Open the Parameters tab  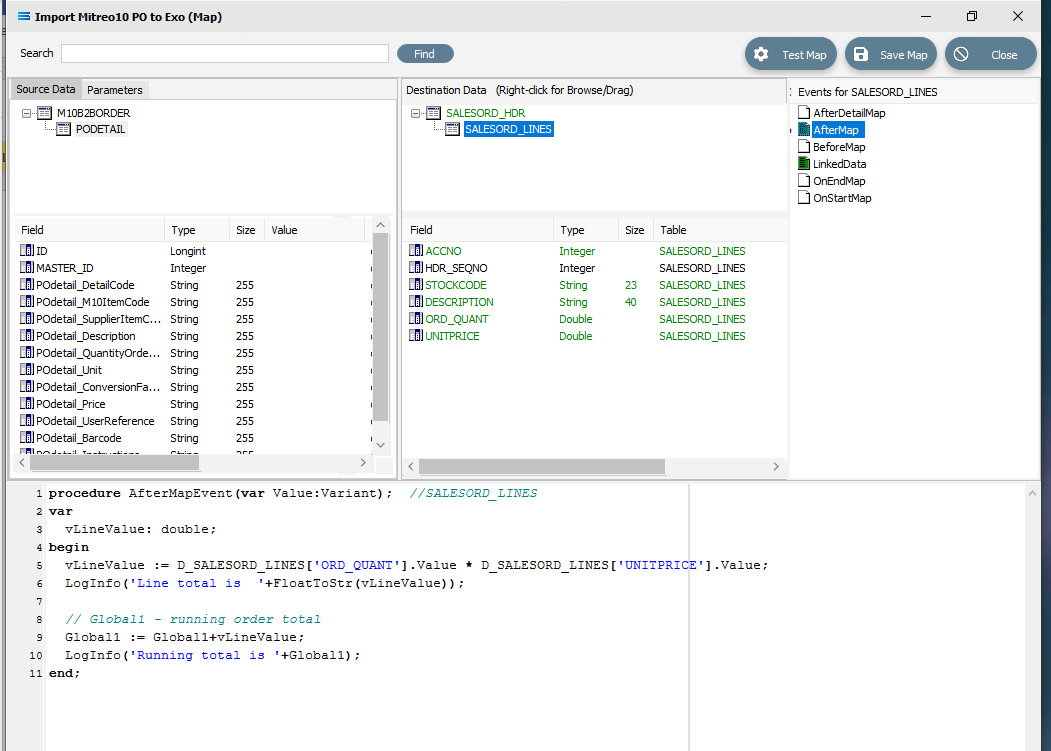(x=115, y=90)
